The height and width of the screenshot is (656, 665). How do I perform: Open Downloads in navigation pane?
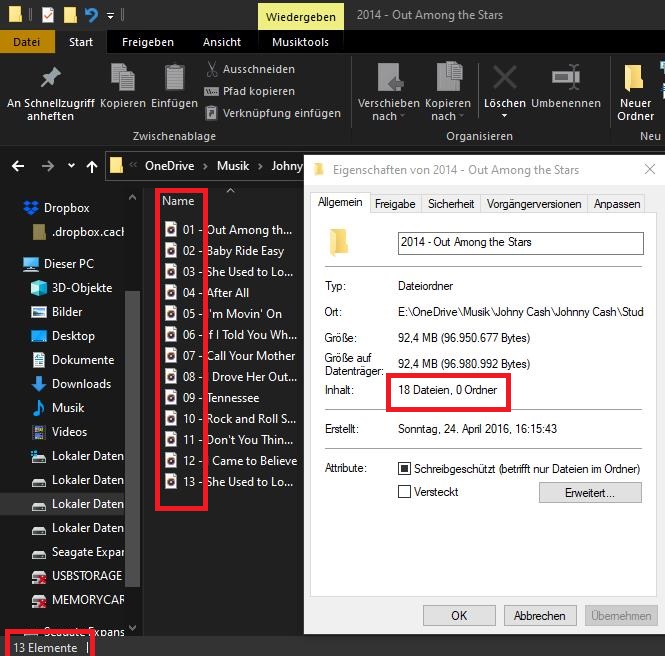[71, 384]
